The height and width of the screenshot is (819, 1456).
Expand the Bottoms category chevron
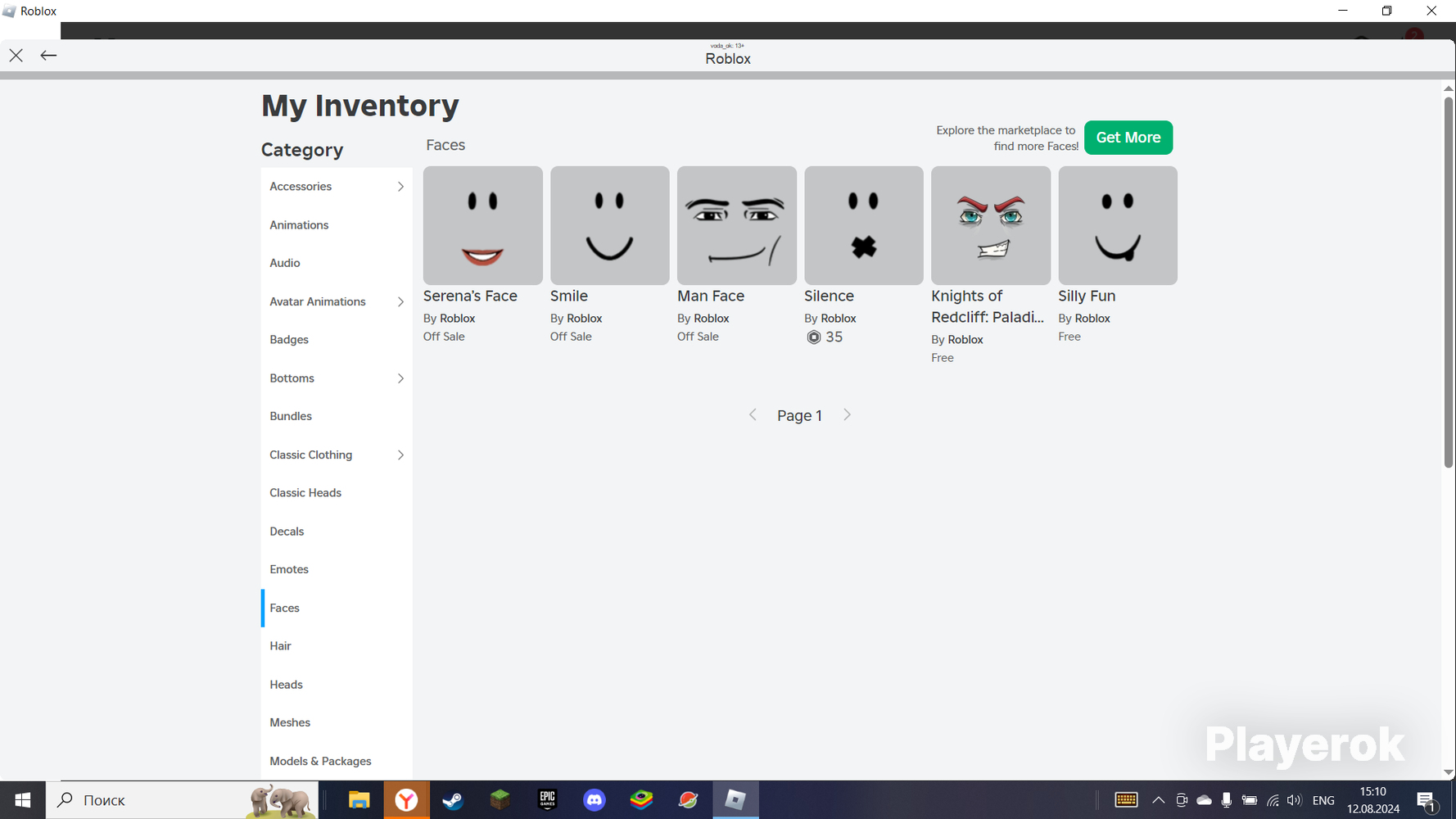[400, 378]
